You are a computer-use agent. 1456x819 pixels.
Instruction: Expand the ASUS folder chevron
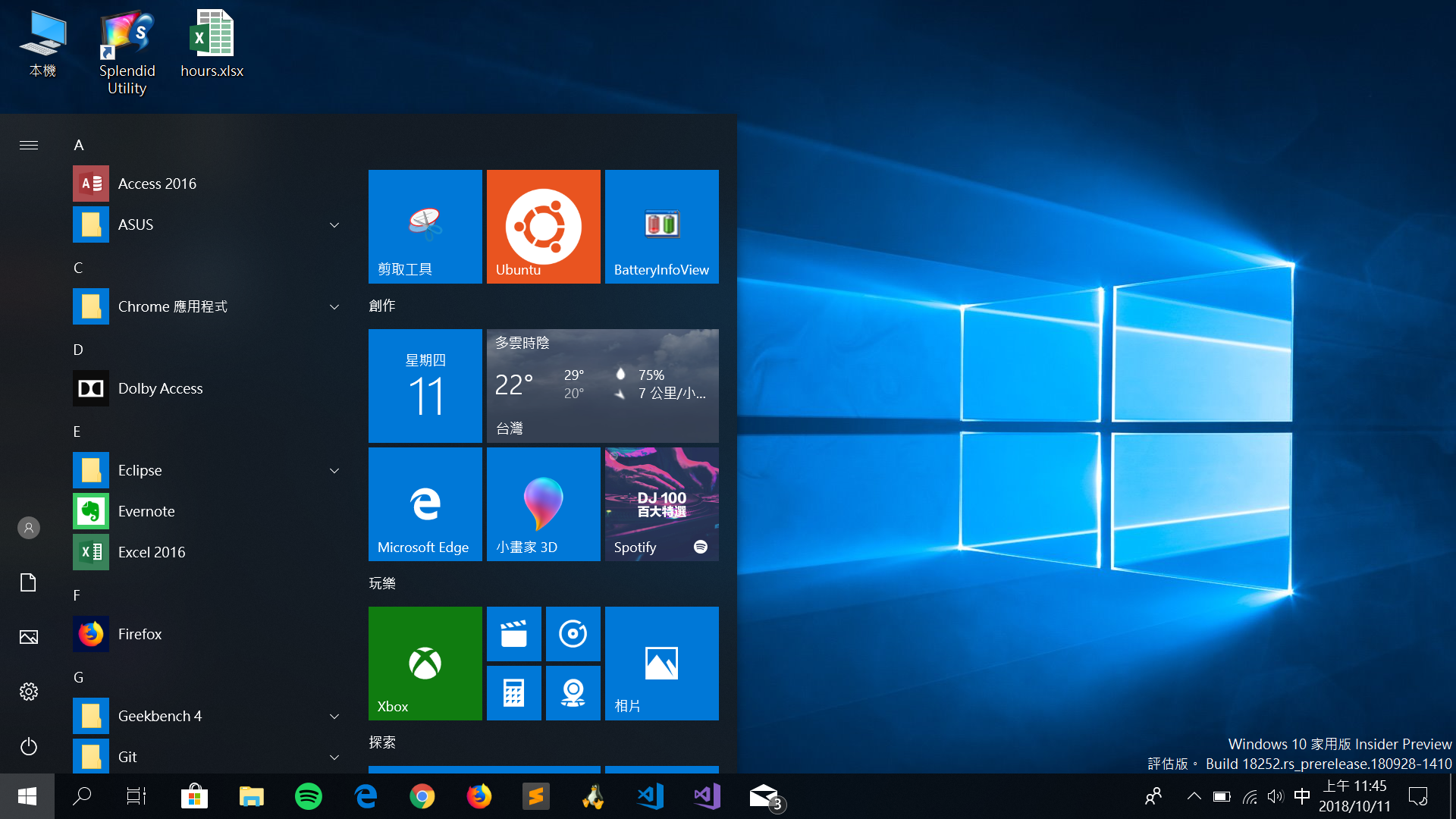pyautogui.click(x=334, y=225)
